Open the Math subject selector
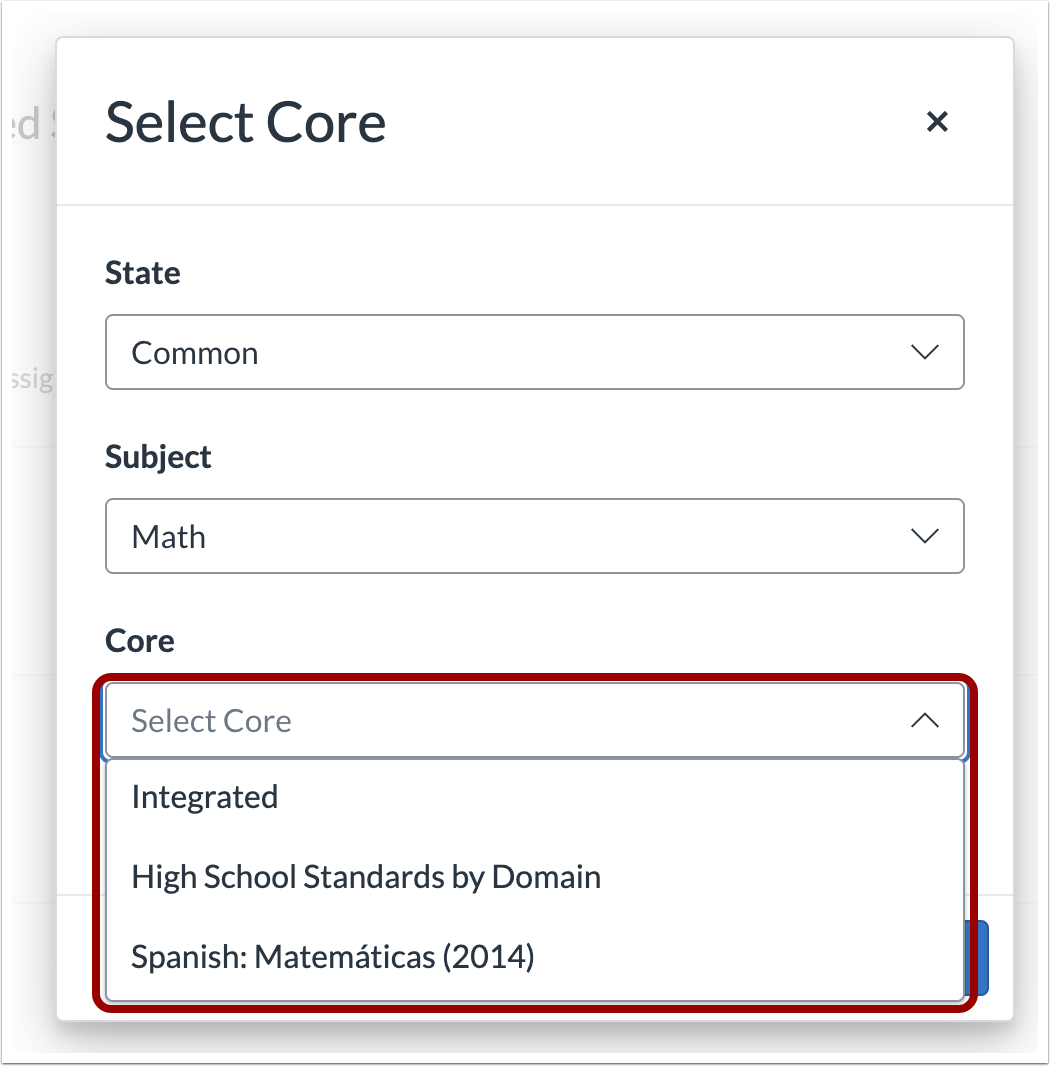The height and width of the screenshot is (1066, 1050). [x=535, y=536]
